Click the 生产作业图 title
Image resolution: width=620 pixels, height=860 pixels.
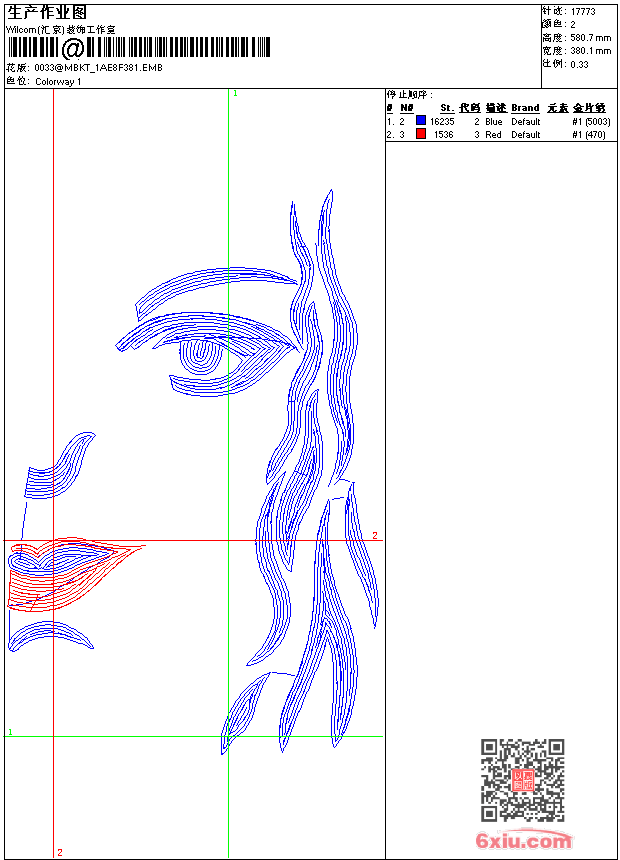coord(47,12)
